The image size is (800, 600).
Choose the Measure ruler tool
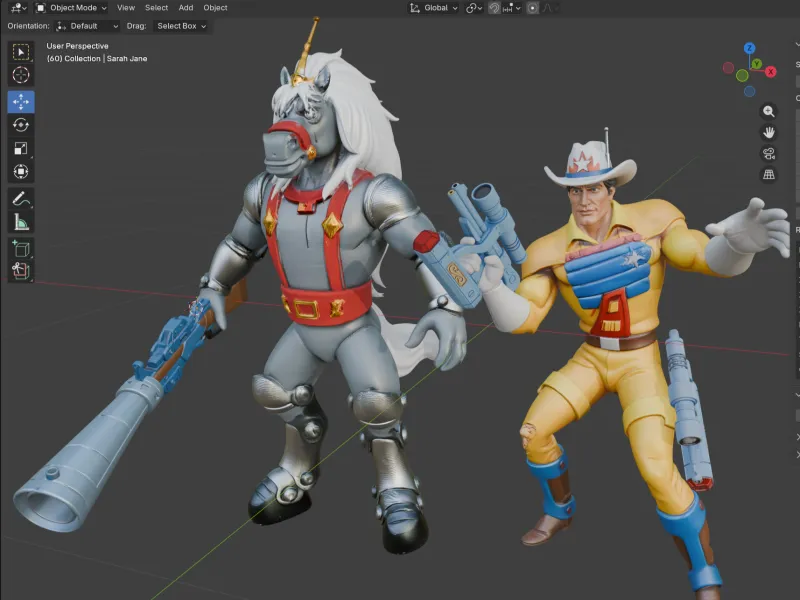point(21,222)
